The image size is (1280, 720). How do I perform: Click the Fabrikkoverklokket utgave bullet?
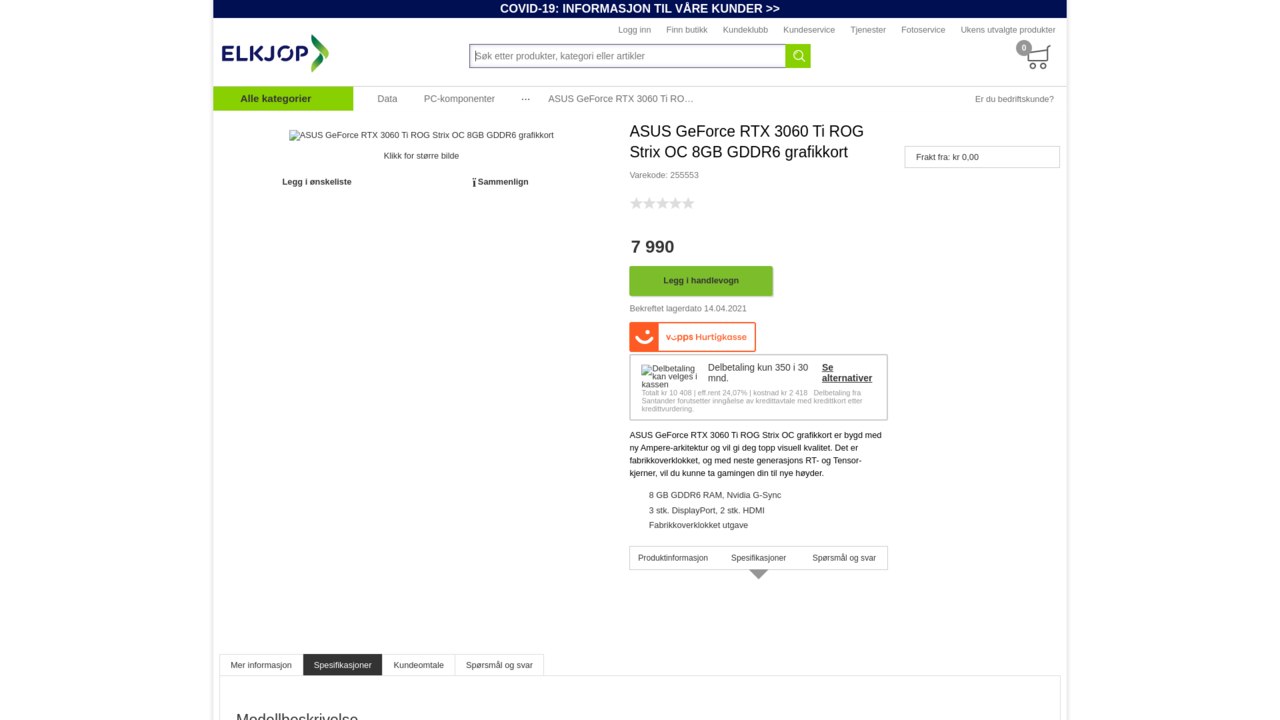[698, 525]
